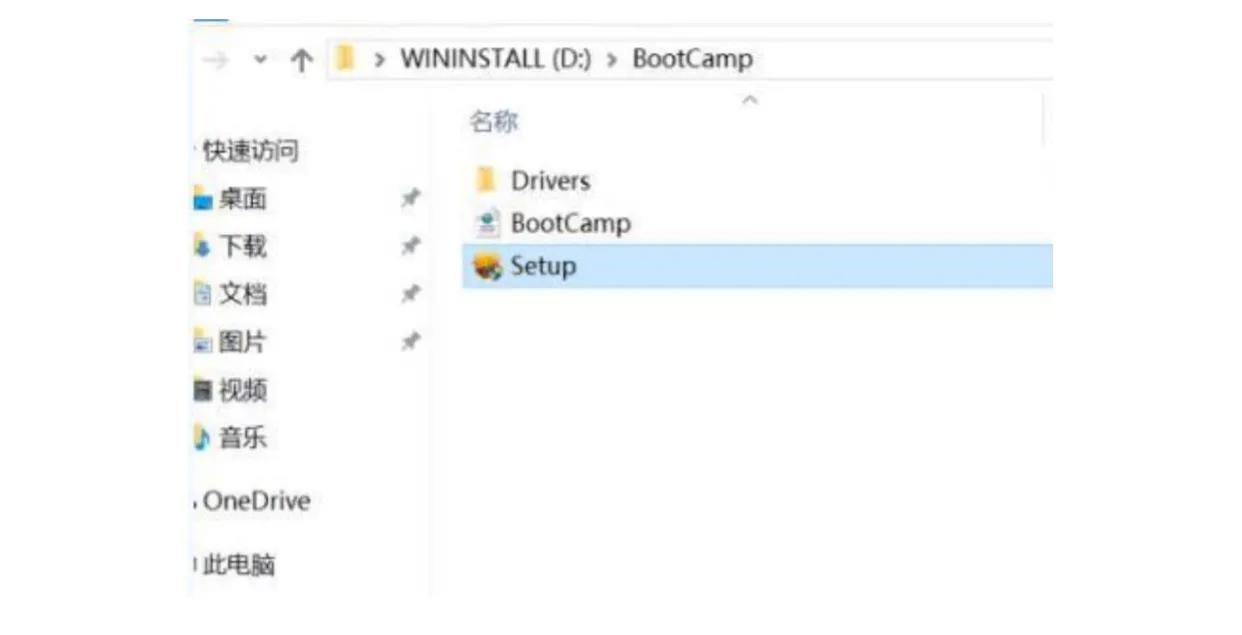Open 快速访问 in the navigation pane
Screen dimensions: 1242x635
[251, 152]
